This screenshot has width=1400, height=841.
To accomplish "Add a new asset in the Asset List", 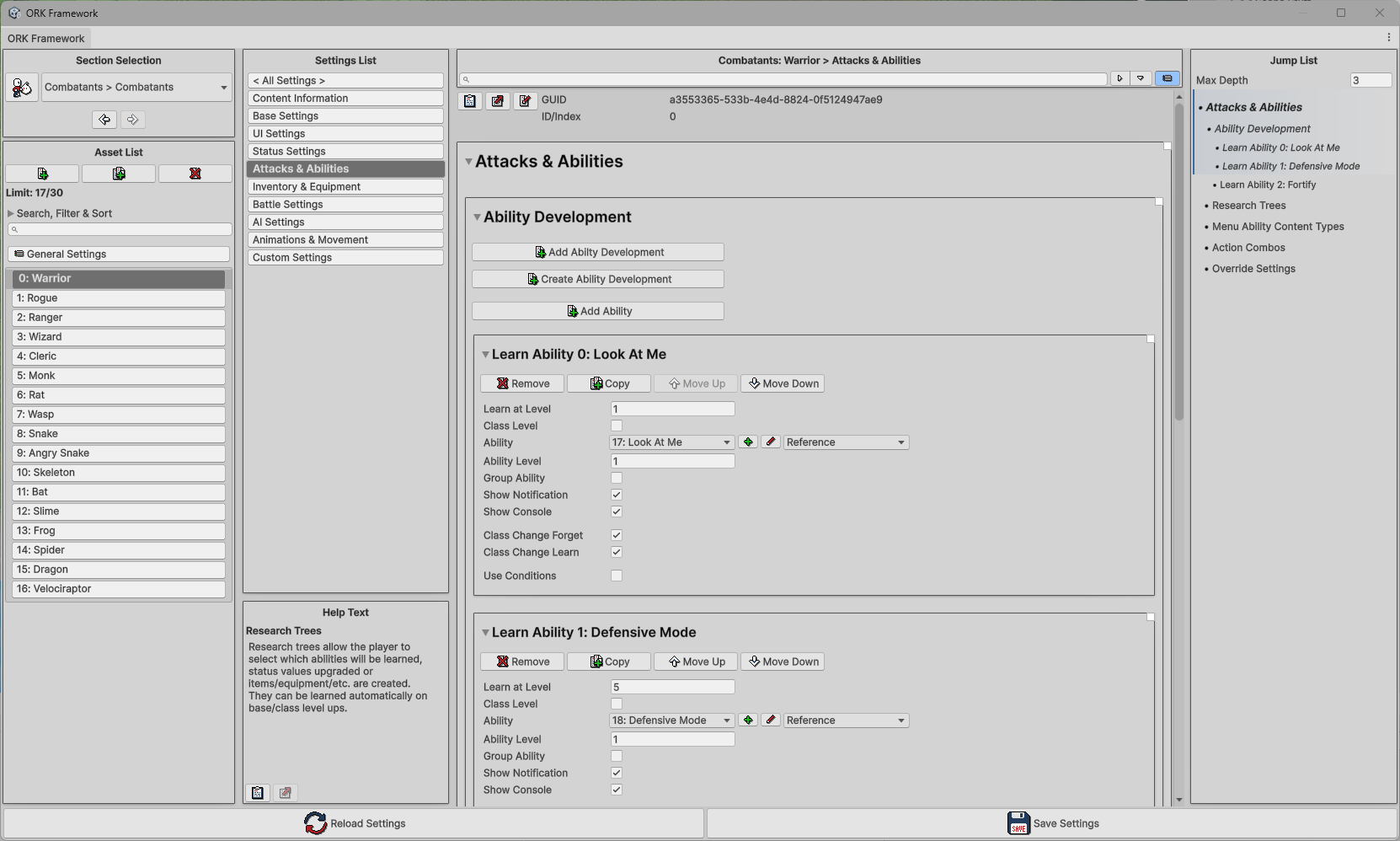I will coord(42,174).
